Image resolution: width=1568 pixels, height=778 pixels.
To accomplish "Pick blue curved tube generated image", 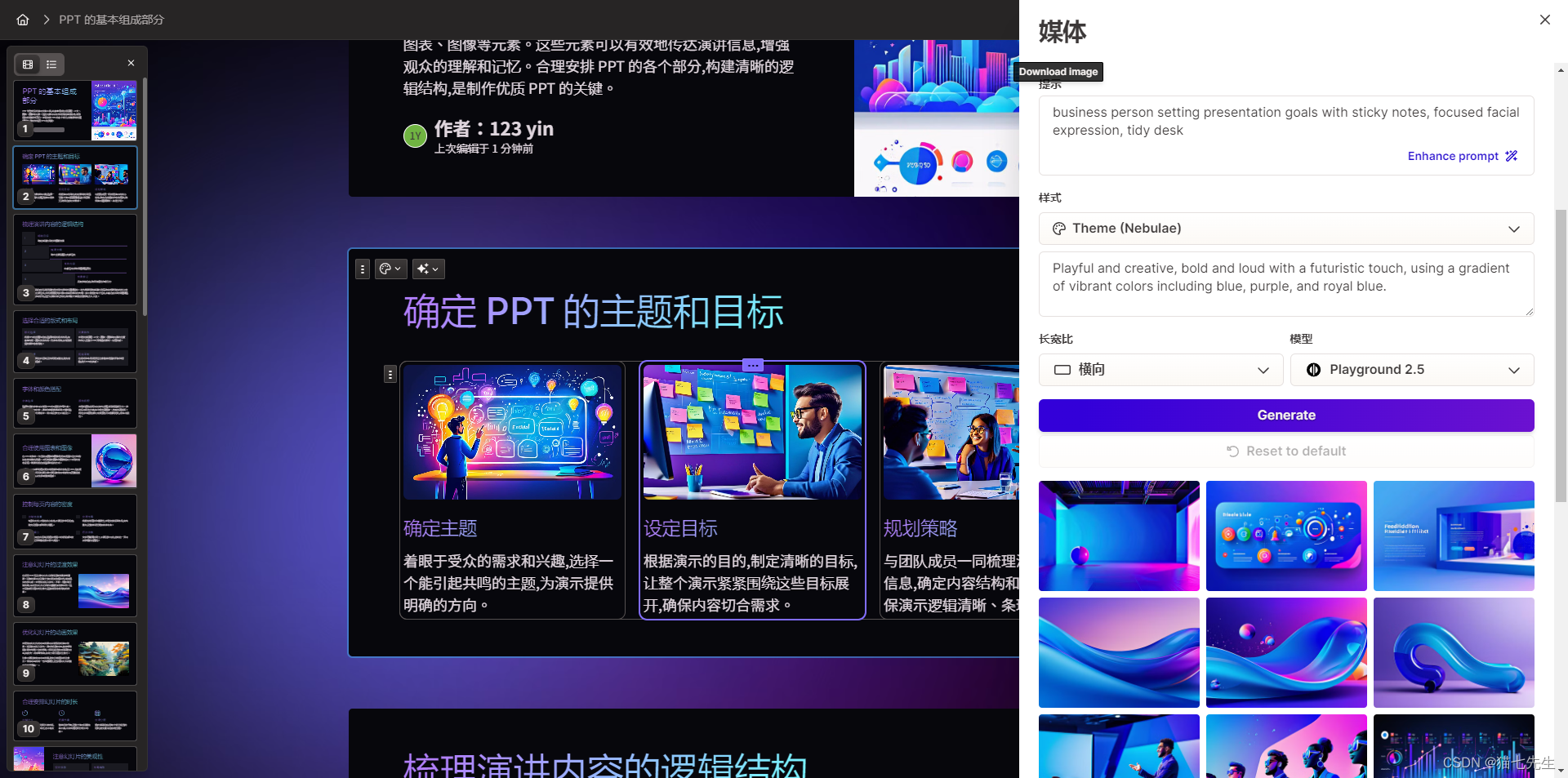I will (1454, 652).
